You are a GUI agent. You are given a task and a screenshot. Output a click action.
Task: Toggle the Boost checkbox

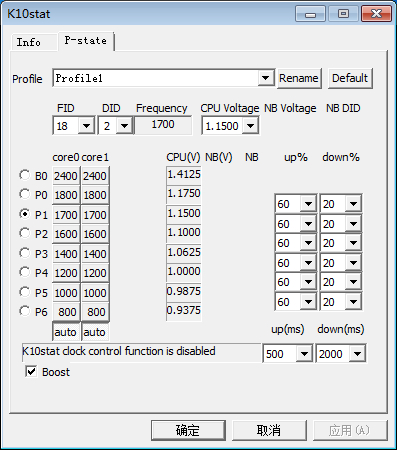pos(31,371)
